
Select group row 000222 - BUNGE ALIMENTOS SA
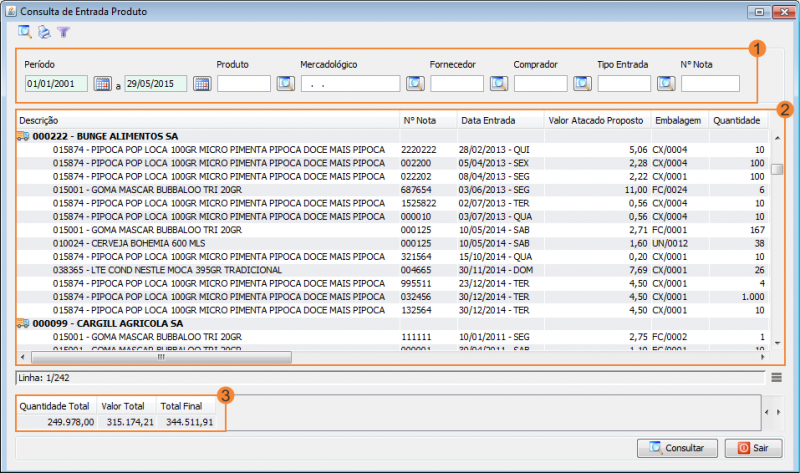[392, 136]
